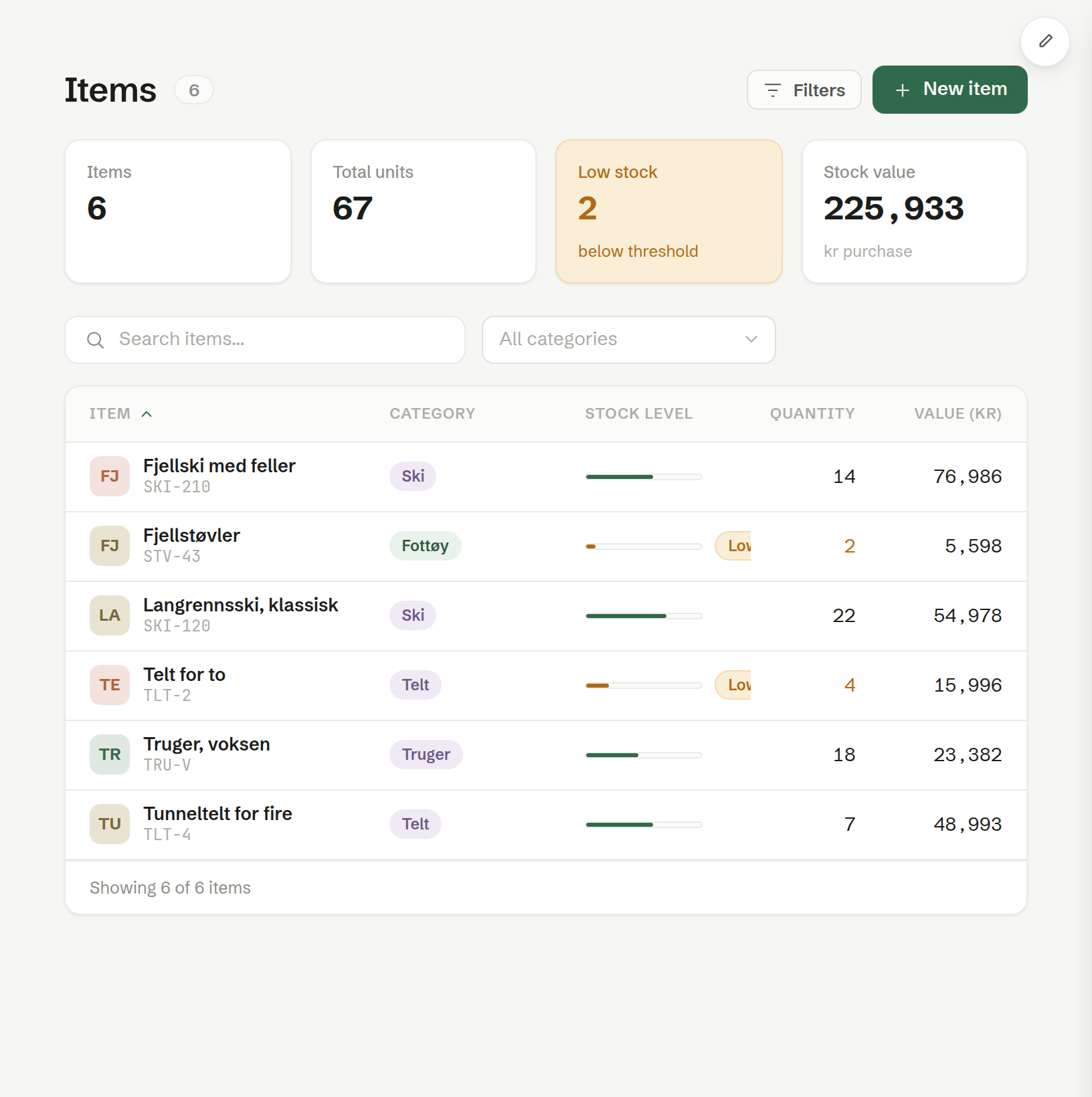Select the Stock value summary card
This screenshot has height=1097, width=1092.
915,211
